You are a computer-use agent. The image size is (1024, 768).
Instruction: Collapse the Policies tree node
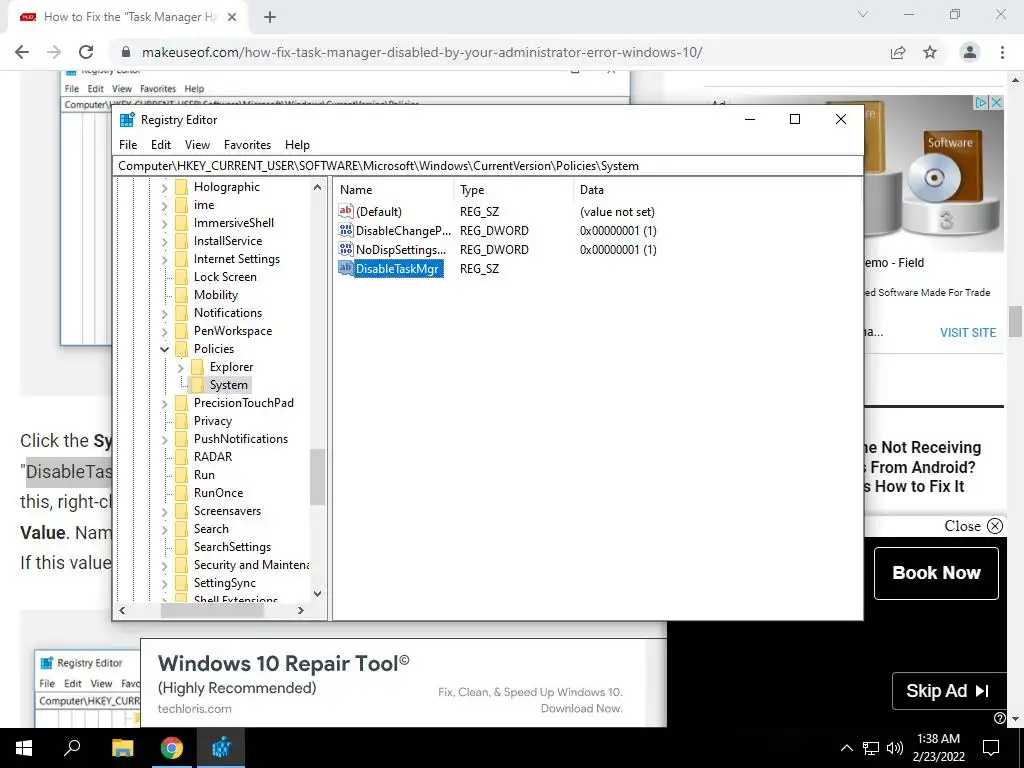click(165, 349)
